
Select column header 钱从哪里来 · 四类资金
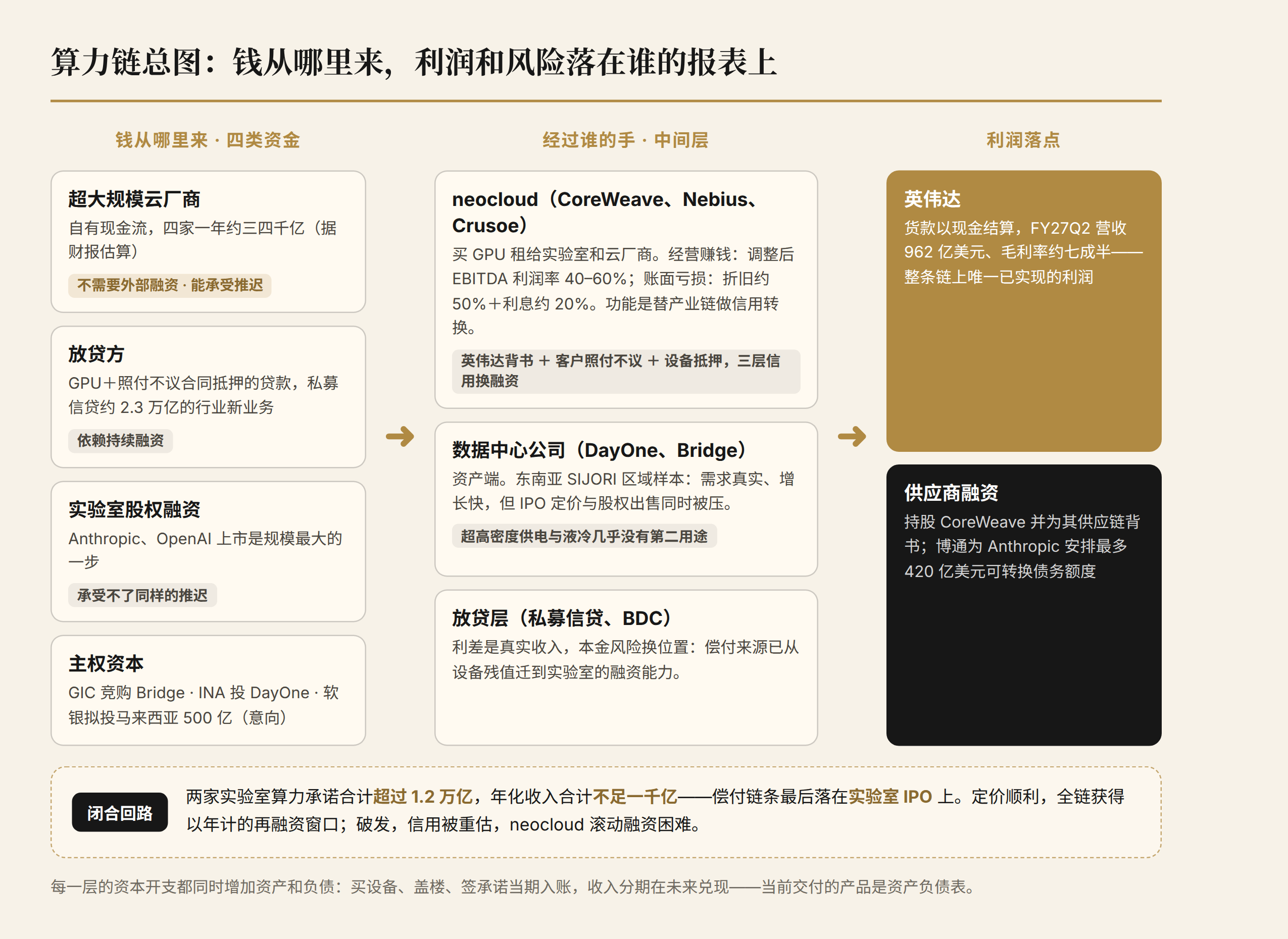pos(208,140)
